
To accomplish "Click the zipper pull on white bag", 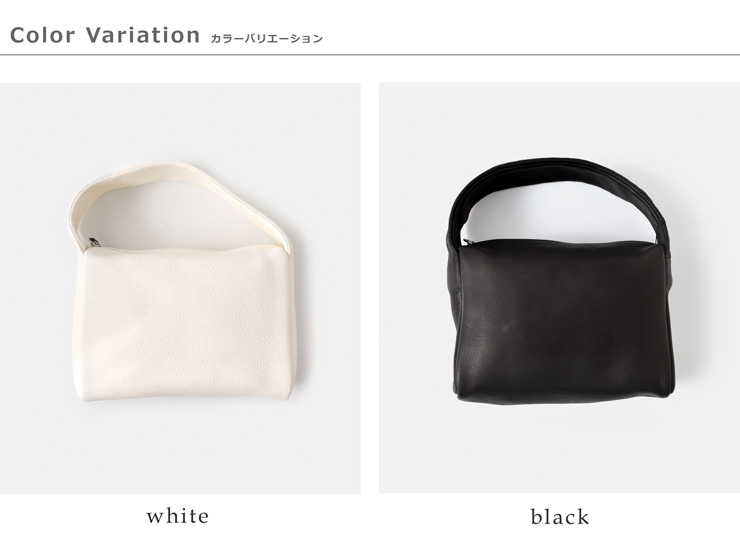I will (x=95, y=242).
